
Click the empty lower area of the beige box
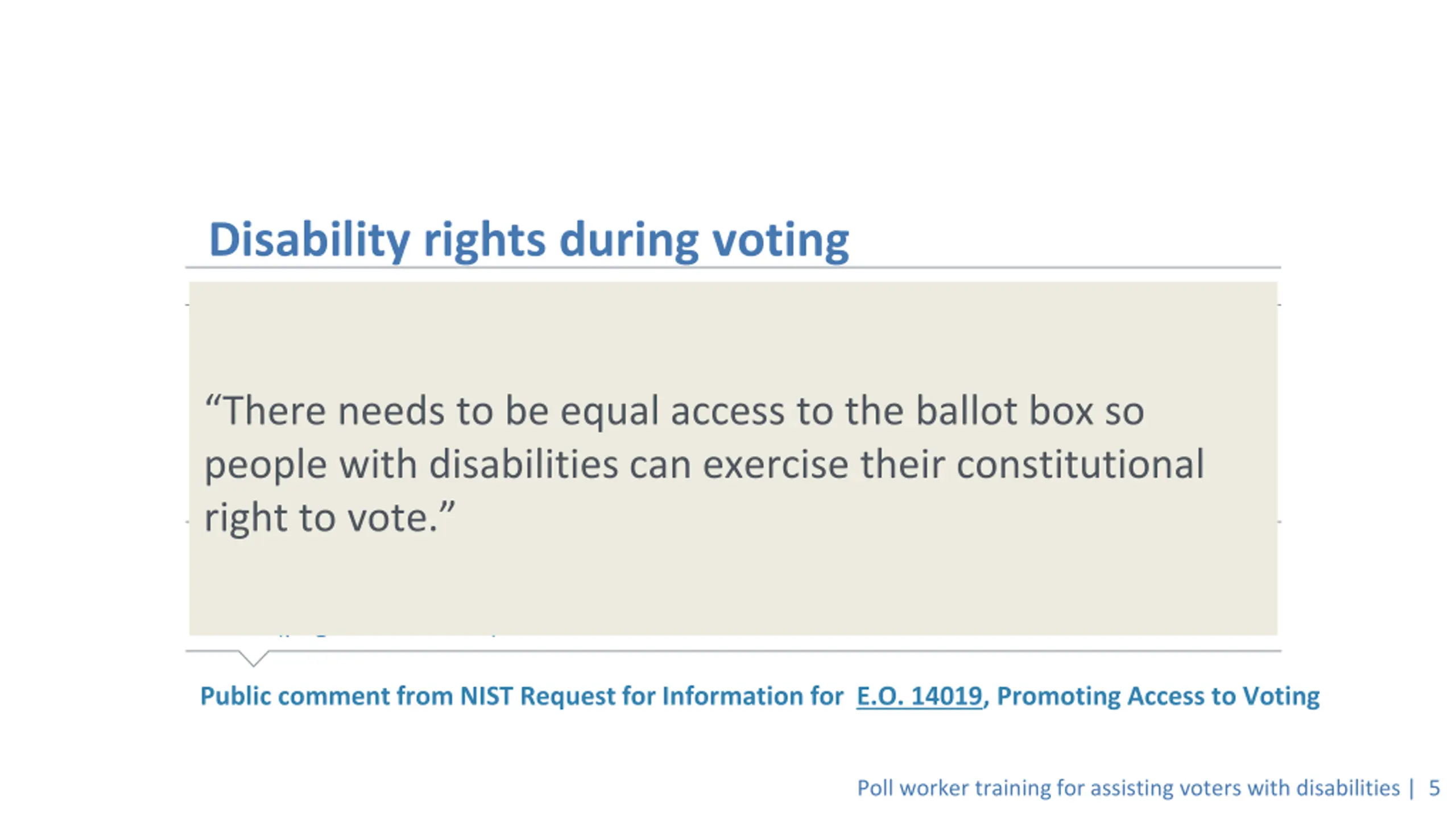733,586
